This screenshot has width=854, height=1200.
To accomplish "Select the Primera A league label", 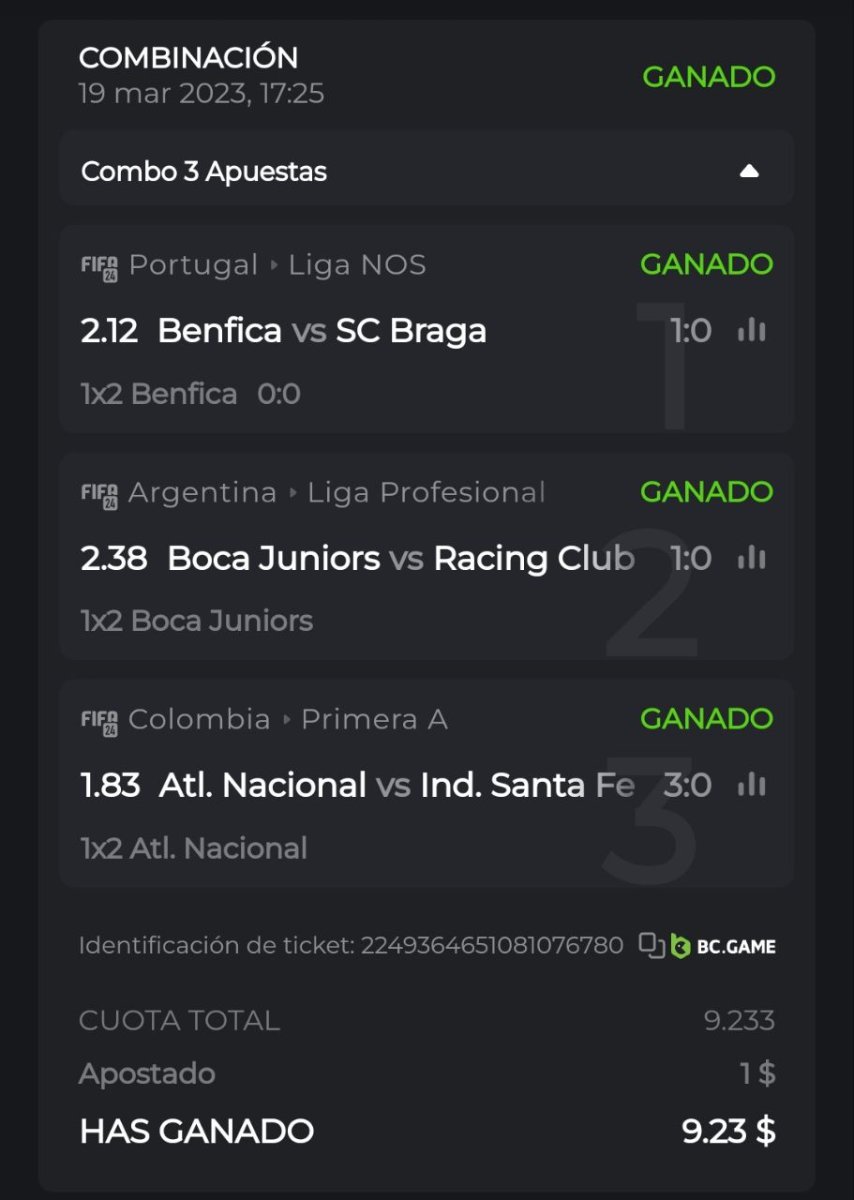I will point(374,720).
